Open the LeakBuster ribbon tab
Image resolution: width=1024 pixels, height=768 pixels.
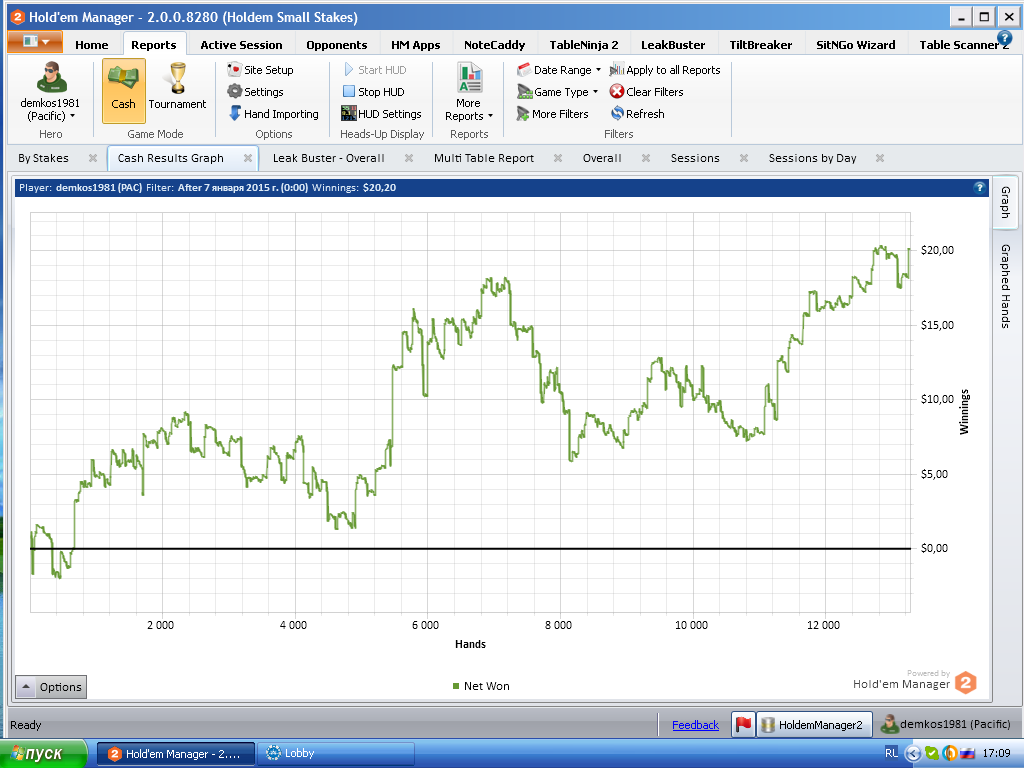tap(673, 45)
